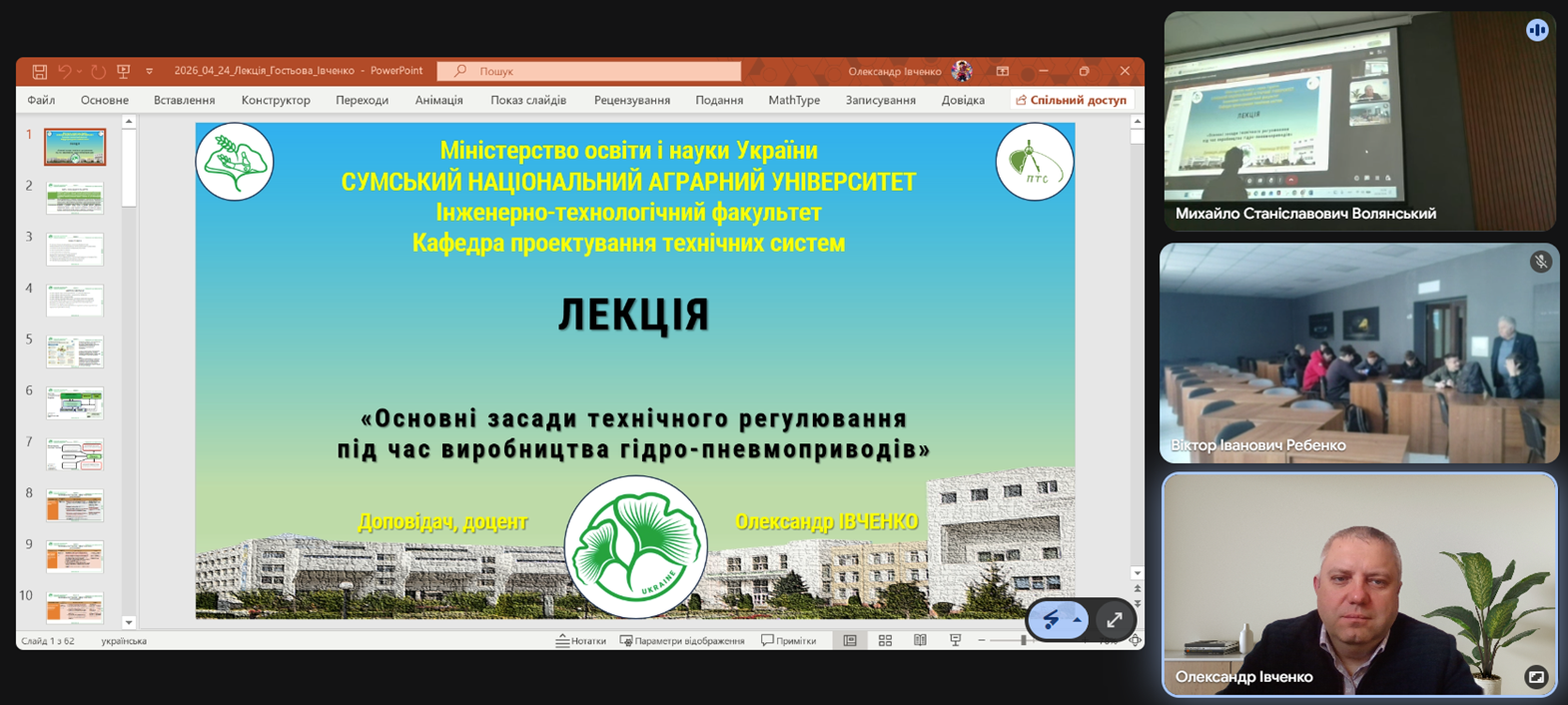Open Параметри відображення settings

pyautogui.click(x=682, y=641)
